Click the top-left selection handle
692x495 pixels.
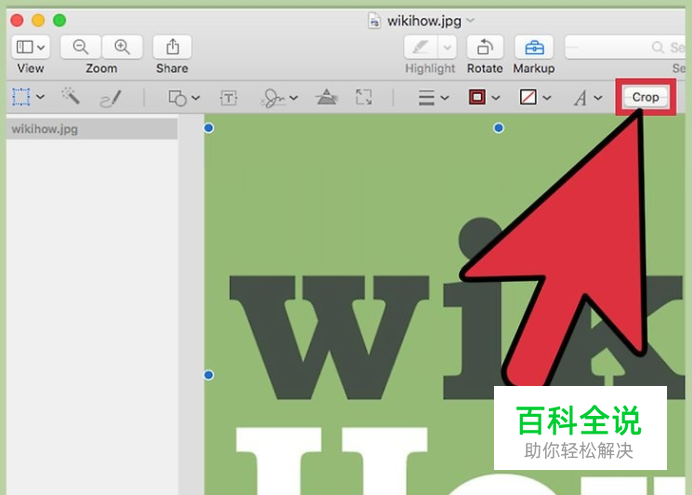(x=209, y=128)
